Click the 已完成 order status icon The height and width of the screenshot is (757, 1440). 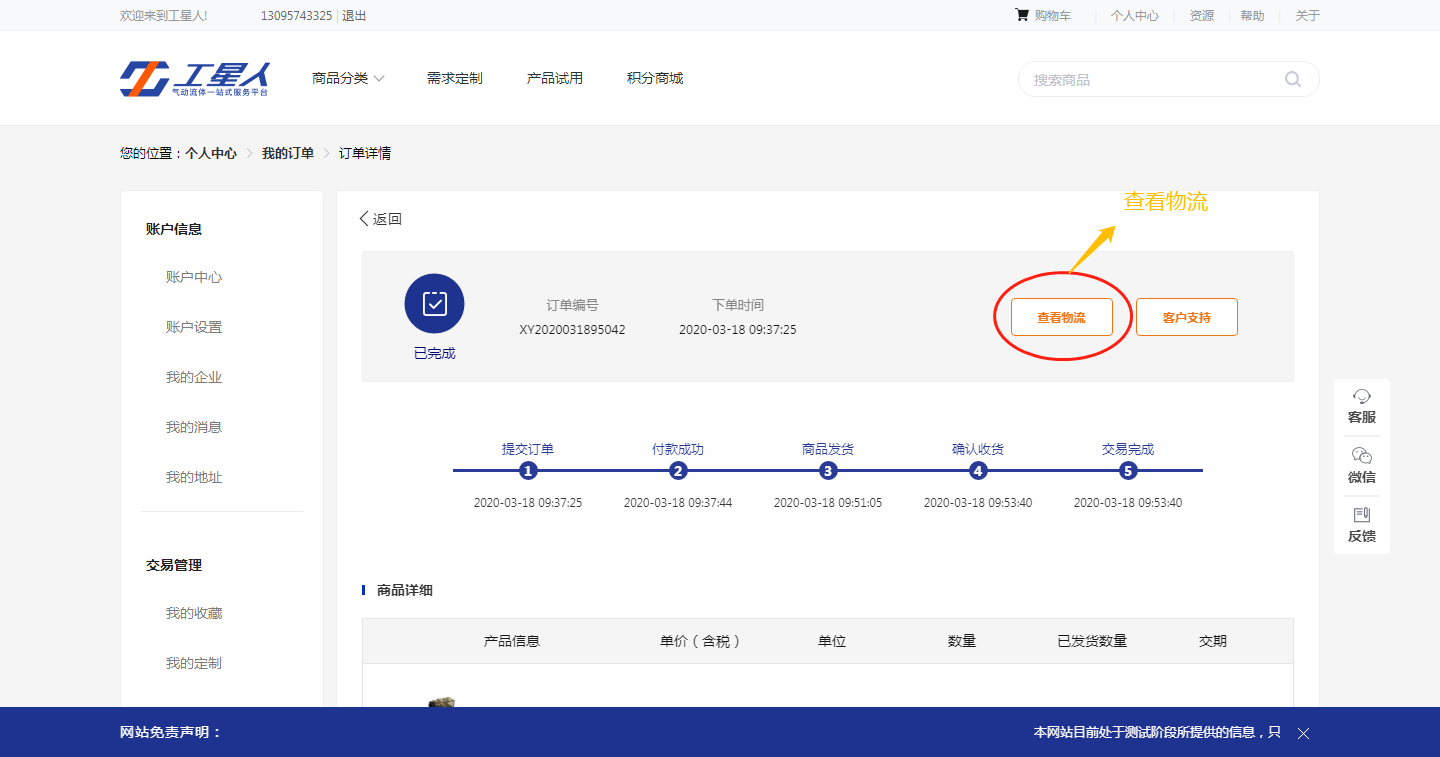pyautogui.click(x=434, y=303)
